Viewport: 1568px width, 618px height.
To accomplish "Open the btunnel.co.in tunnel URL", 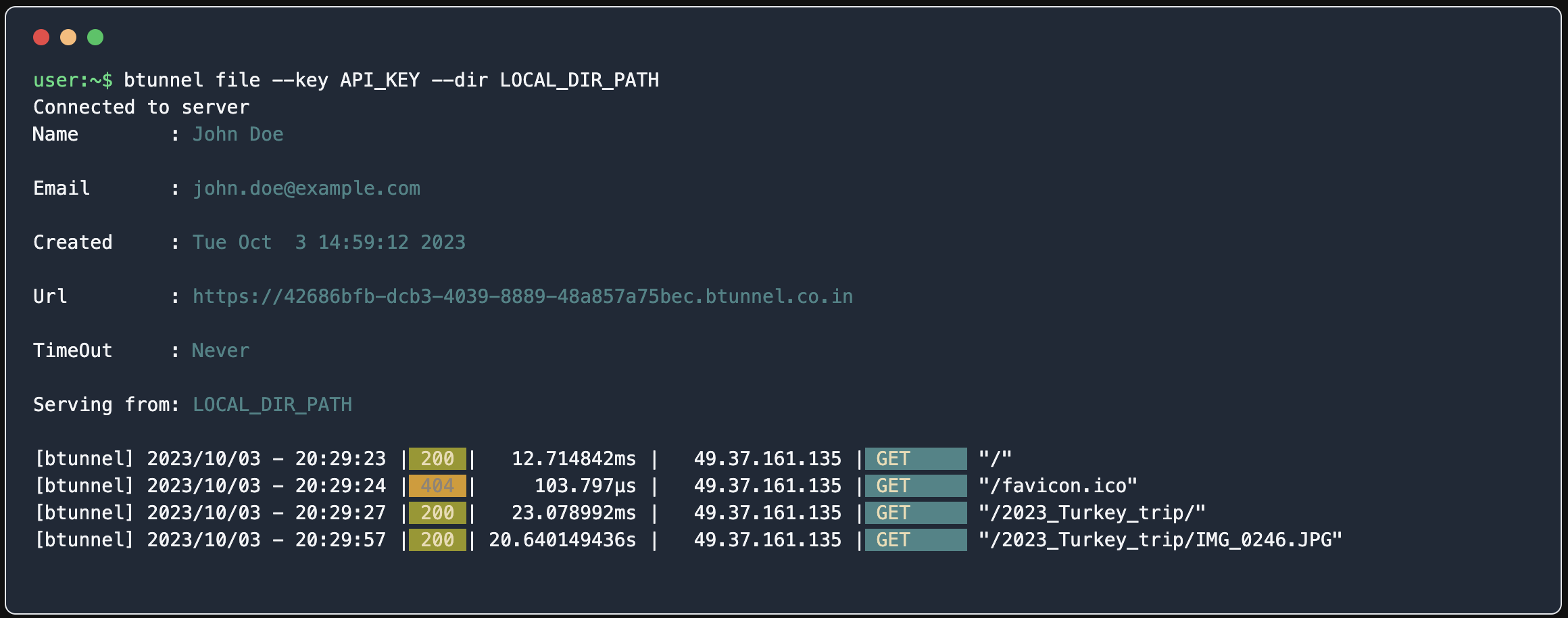I will (x=522, y=296).
